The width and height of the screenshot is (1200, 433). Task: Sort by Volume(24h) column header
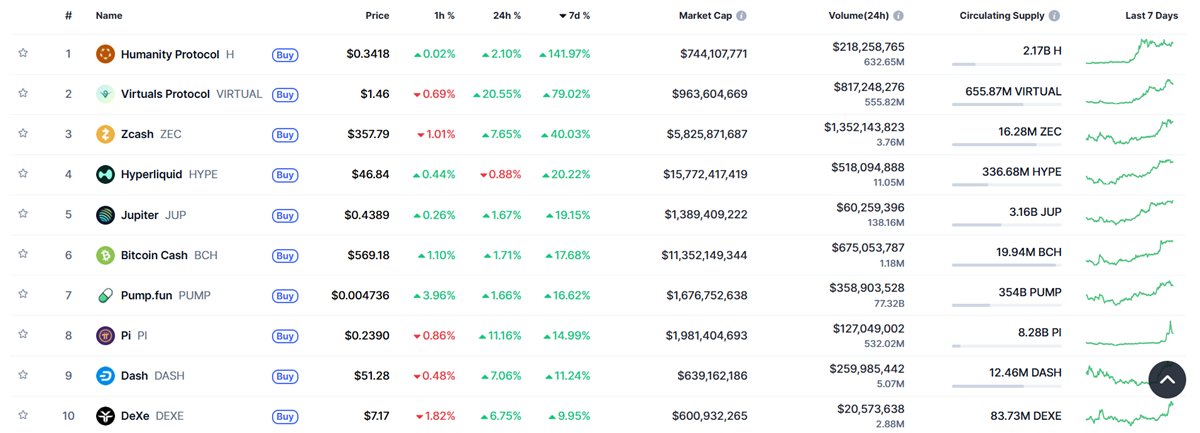pos(858,16)
